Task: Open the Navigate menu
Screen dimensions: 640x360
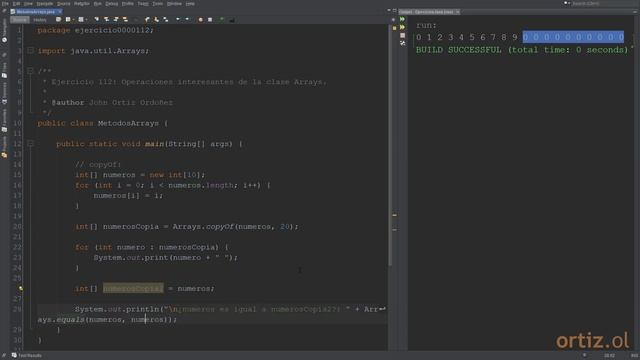Action: (x=44, y=4)
